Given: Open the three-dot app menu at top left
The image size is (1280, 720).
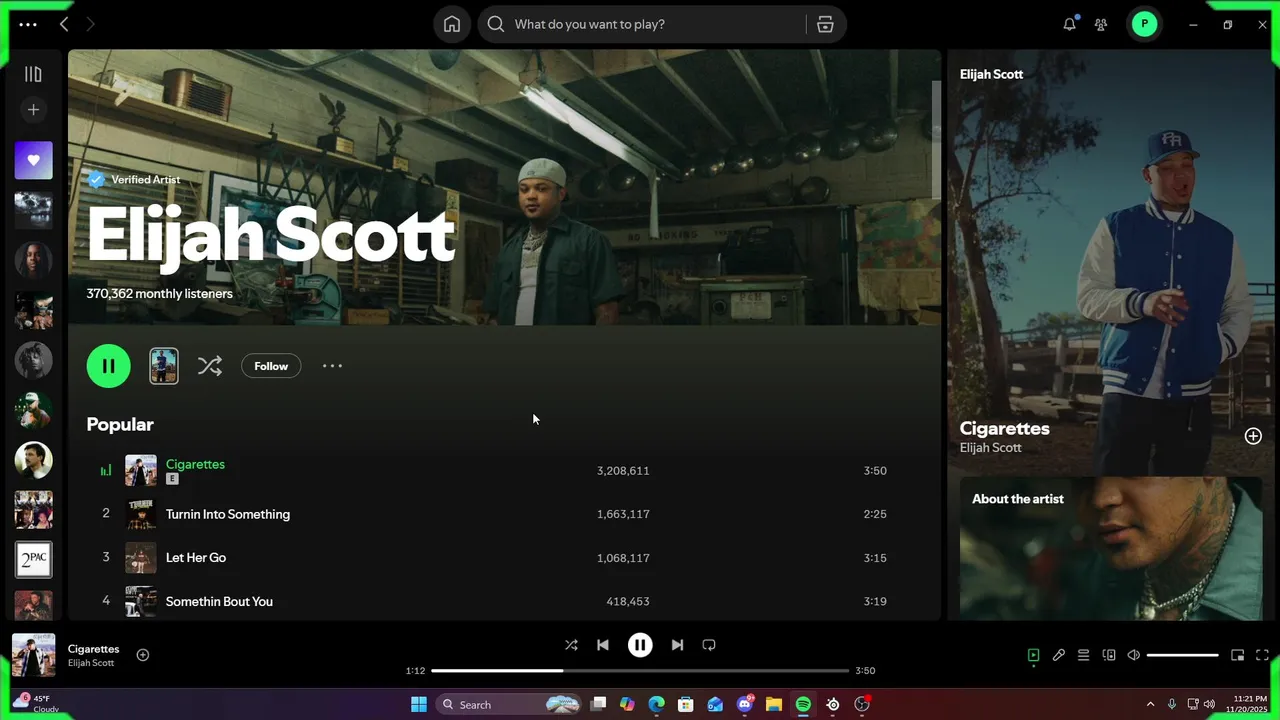Looking at the screenshot, I should 28,24.
